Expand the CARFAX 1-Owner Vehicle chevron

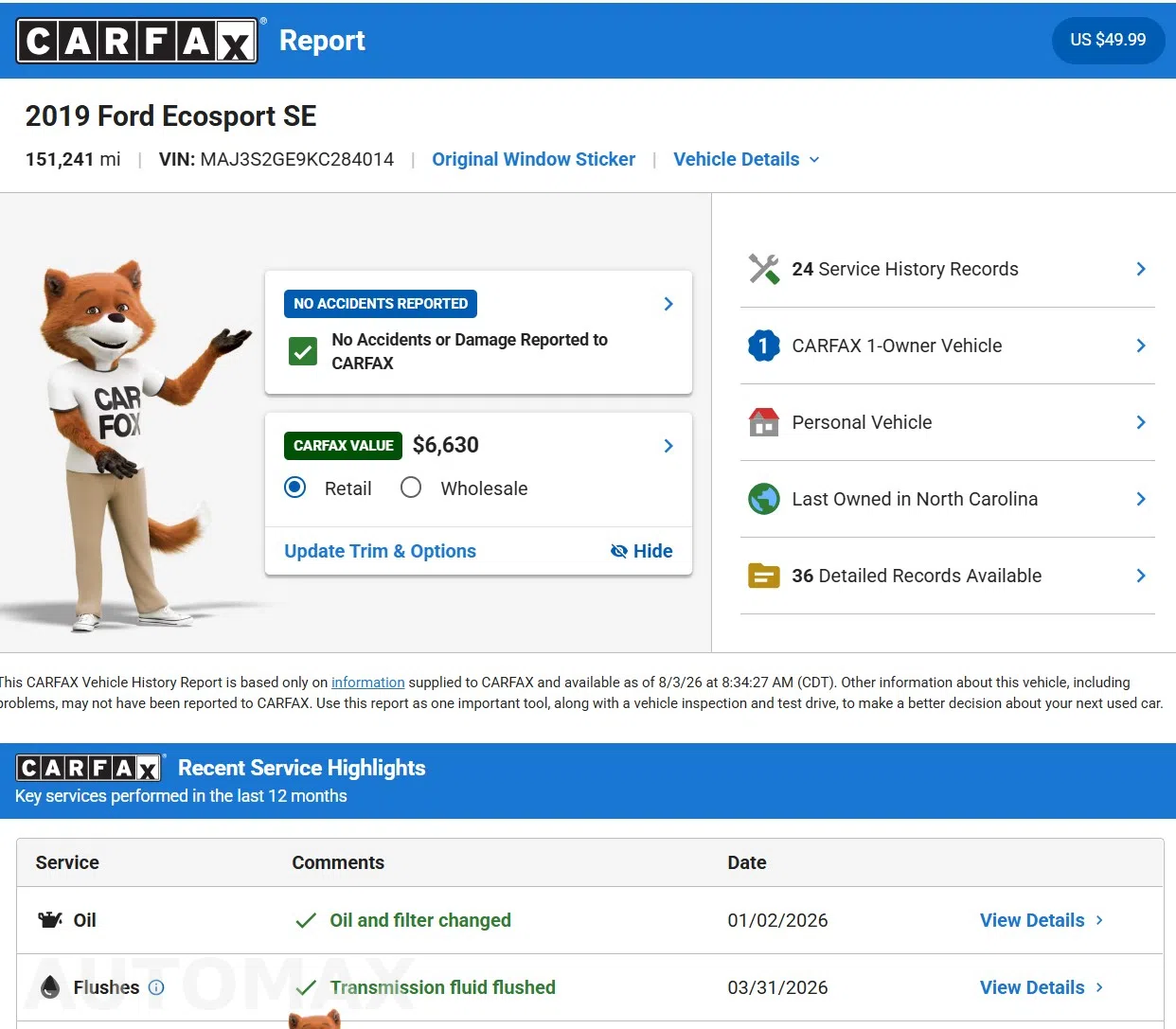coord(1141,346)
